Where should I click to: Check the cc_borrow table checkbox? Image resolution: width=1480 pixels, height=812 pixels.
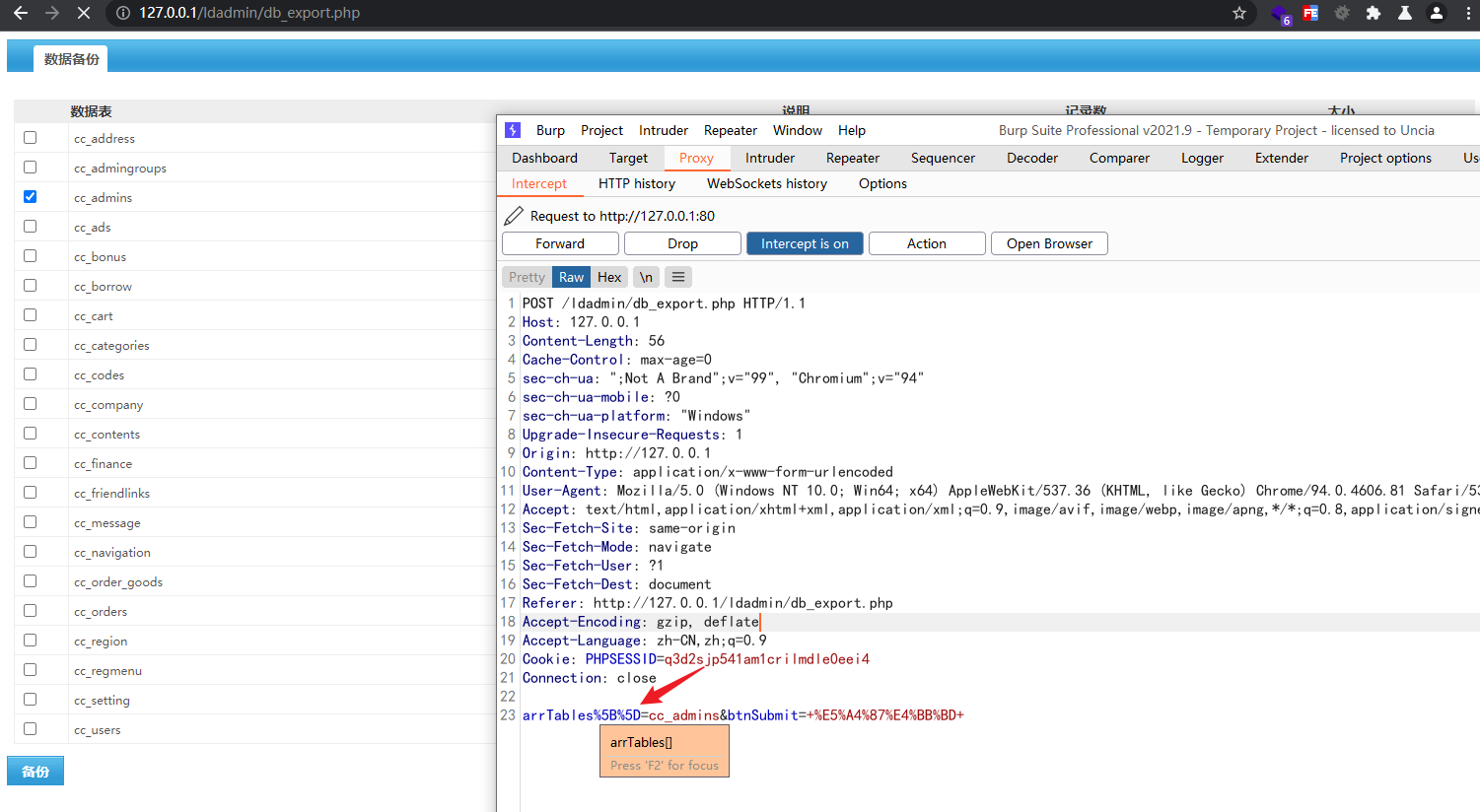[x=30, y=286]
